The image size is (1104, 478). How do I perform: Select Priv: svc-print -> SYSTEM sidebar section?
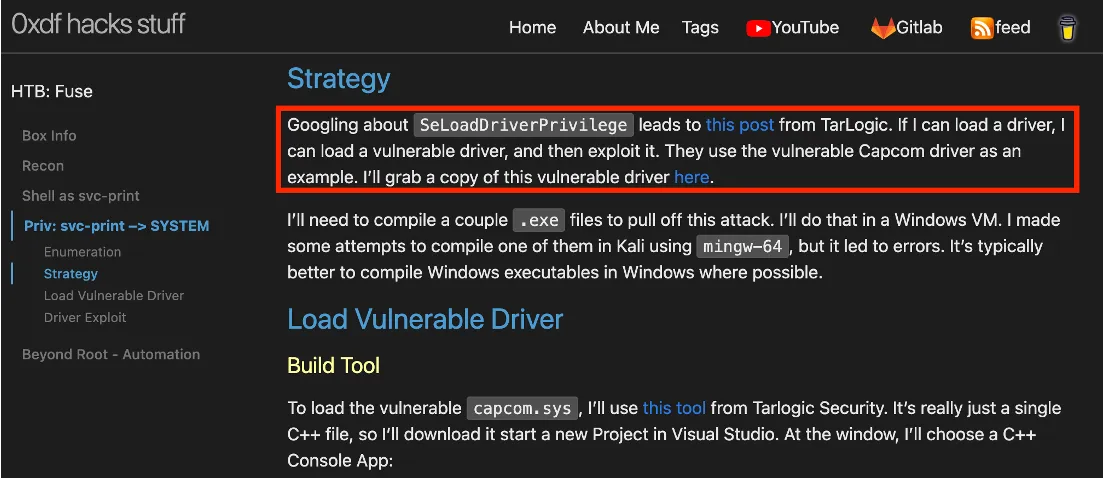(116, 226)
